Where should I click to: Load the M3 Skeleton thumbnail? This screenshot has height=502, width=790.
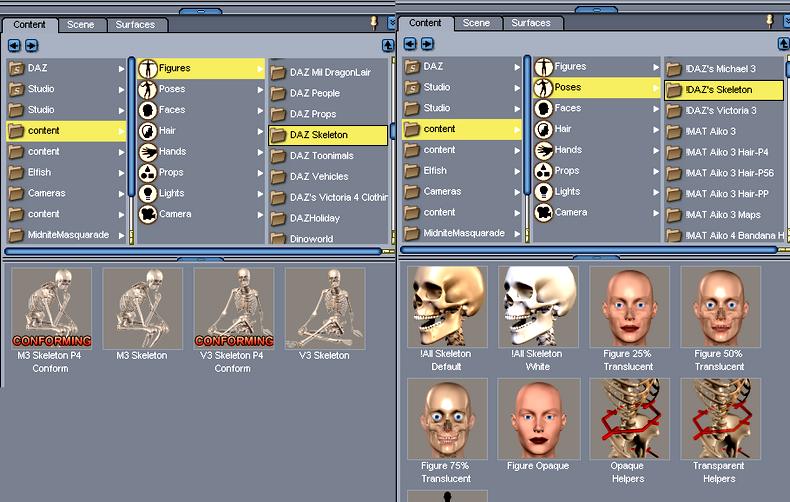143,308
